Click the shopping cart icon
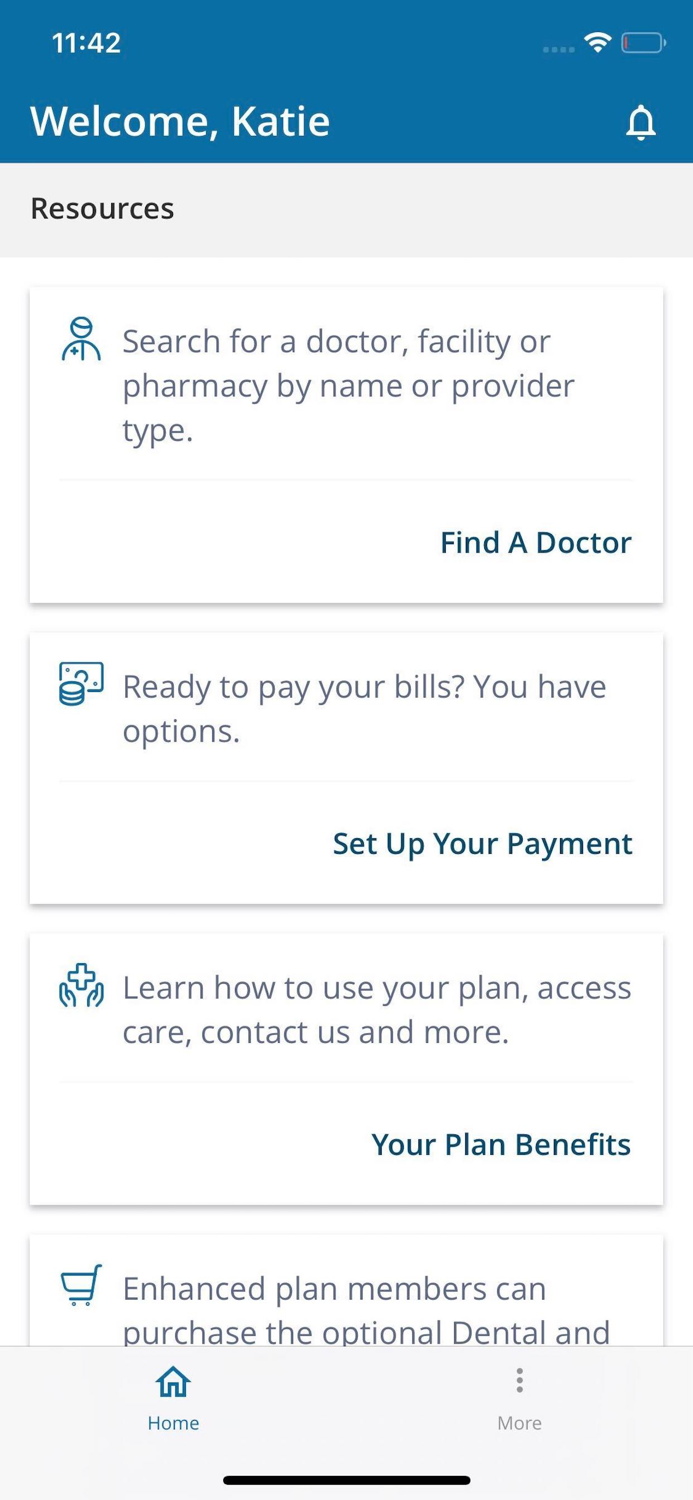Image resolution: width=693 pixels, height=1500 pixels. point(81,1287)
